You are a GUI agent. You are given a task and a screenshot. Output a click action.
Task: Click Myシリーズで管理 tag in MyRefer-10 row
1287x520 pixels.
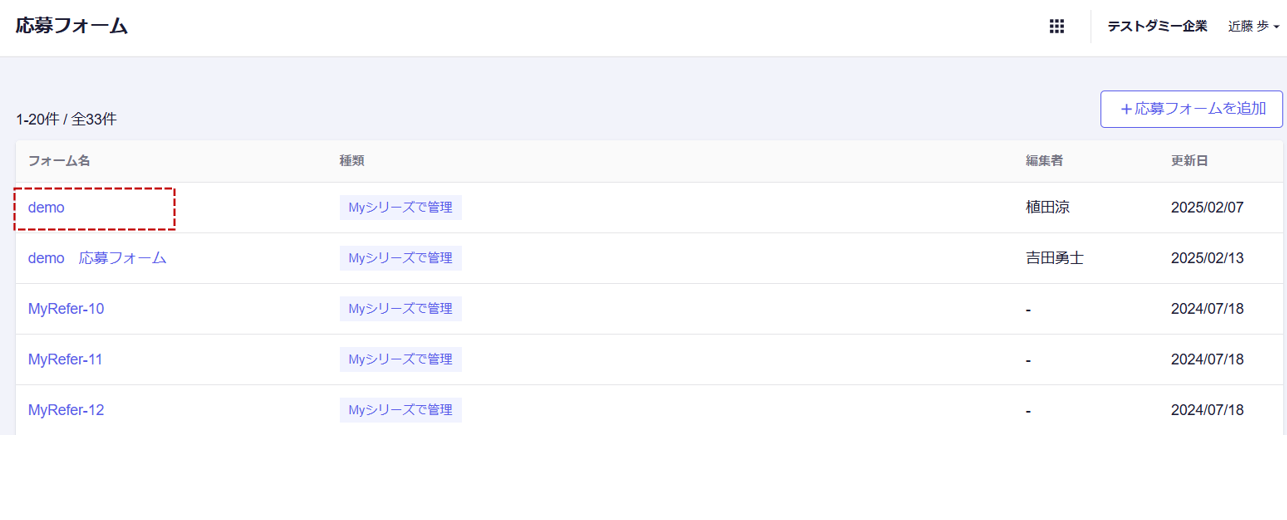tap(400, 309)
